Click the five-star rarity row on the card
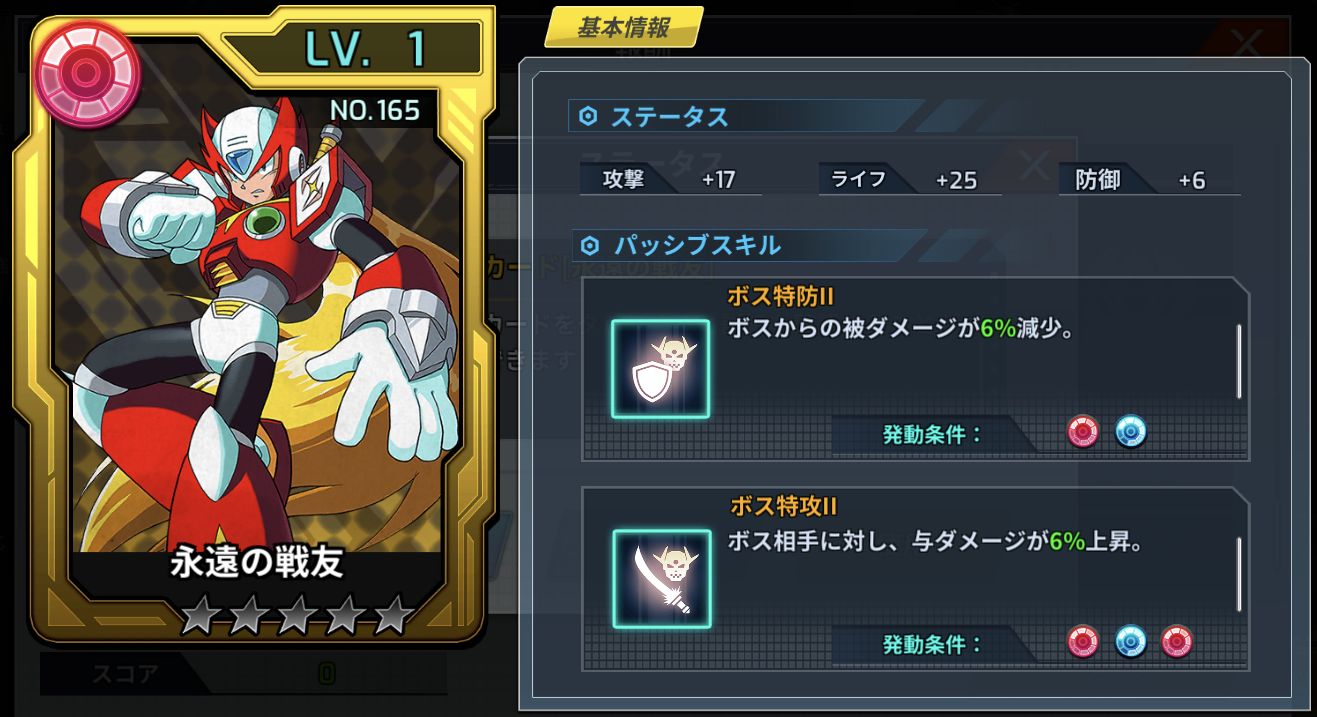This screenshot has height=717, width=1317. click(296, 615)
